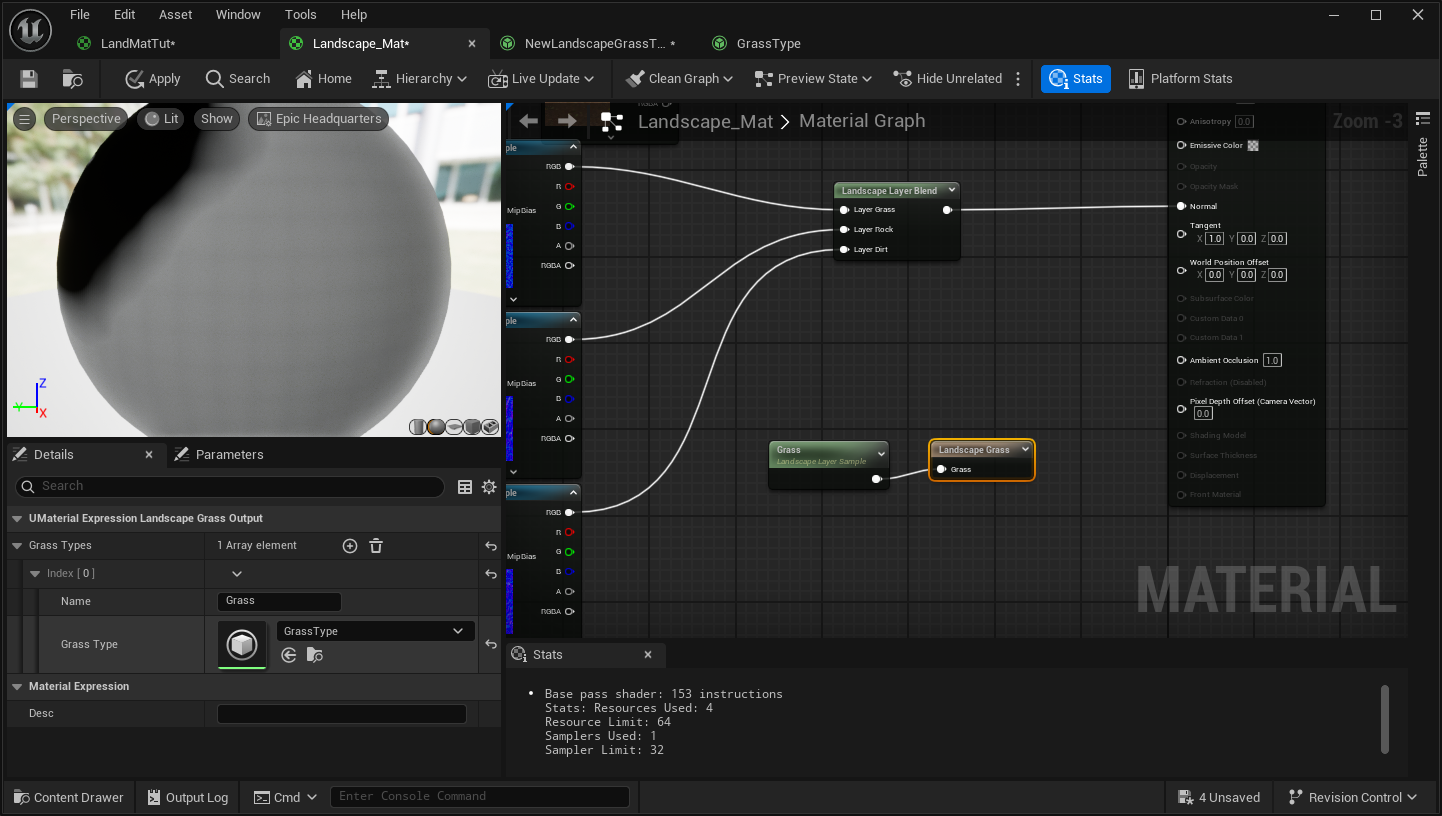This screenshot has width=1442, height=816.
Task: Select the sphere preview mesh icon
Action: (x=436, y=427)
